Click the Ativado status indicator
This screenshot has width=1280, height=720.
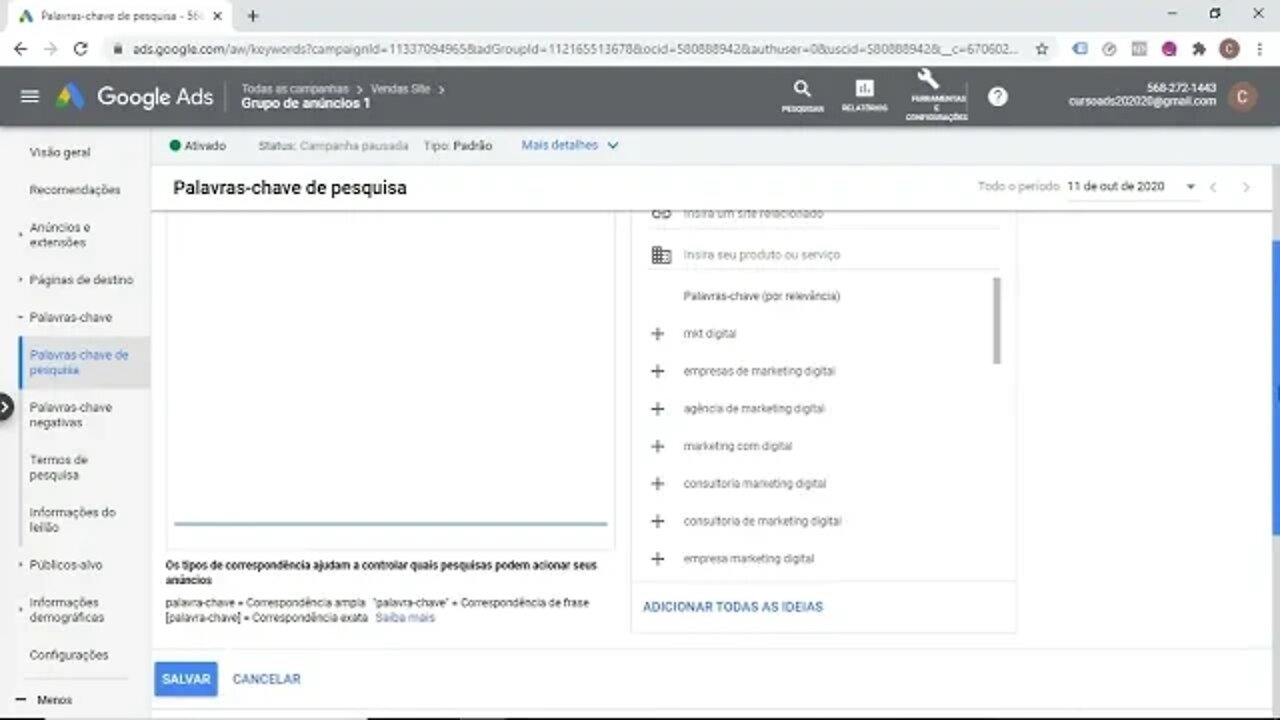click(x=198, y=146)
